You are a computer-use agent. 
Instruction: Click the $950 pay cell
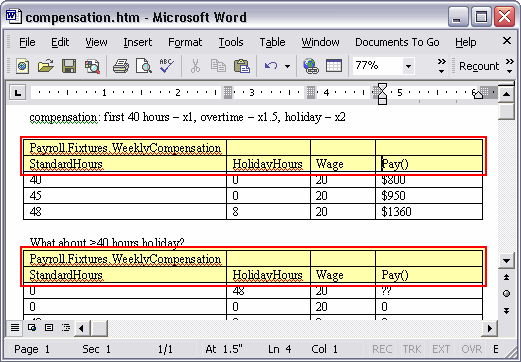[429, 195]
